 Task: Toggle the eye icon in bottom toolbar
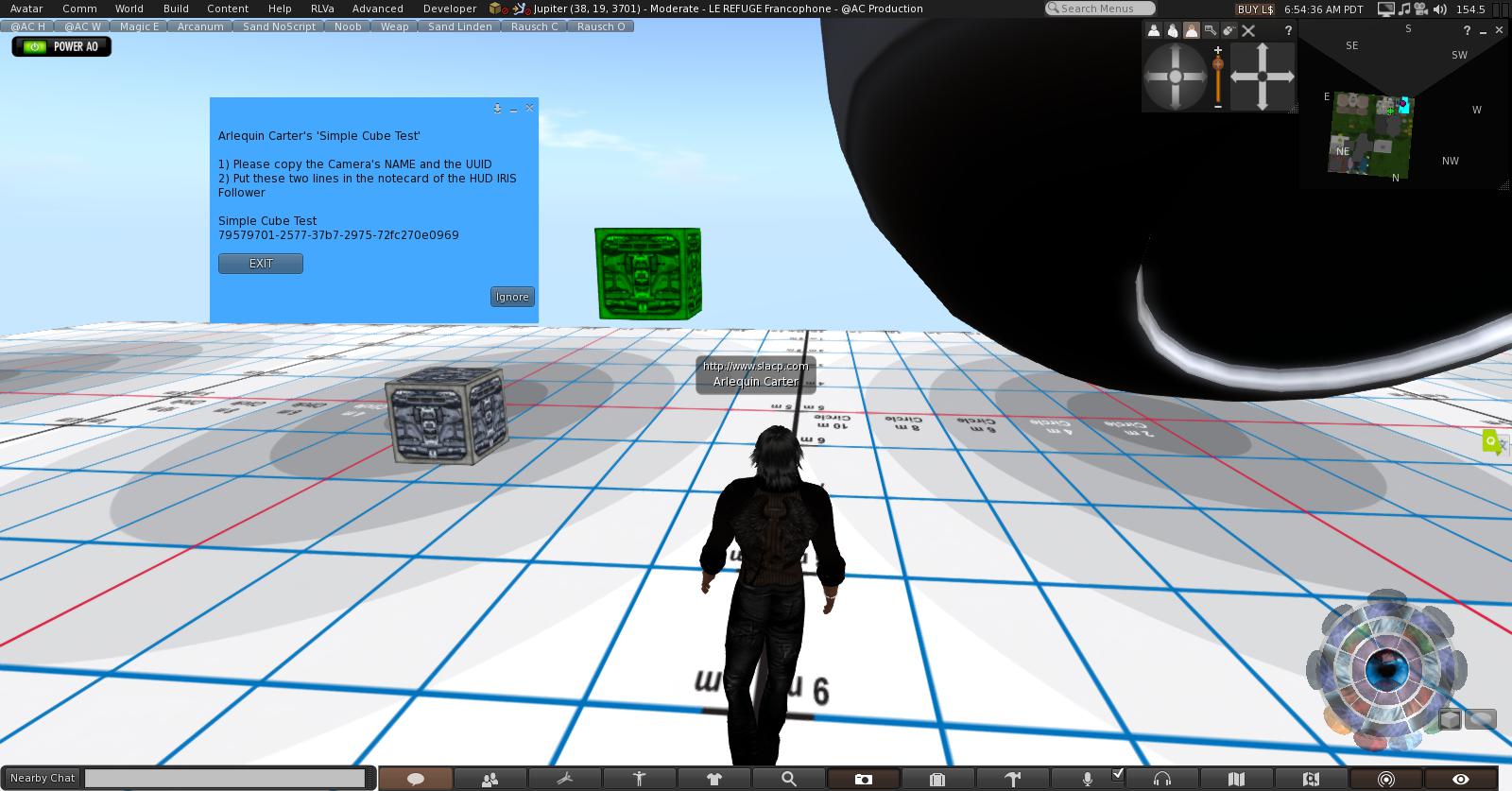tap(1461, 779)
